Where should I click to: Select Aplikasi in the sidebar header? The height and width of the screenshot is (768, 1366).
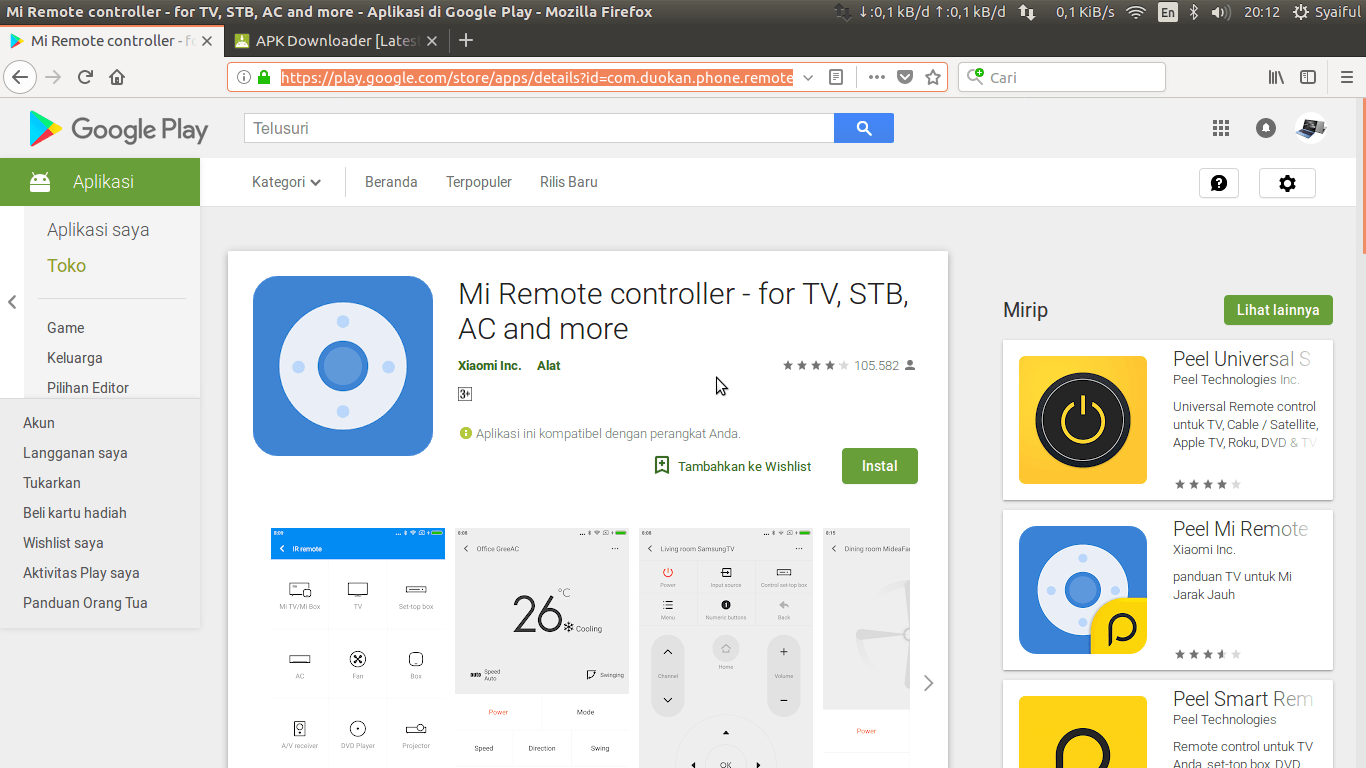click(100, 182)
